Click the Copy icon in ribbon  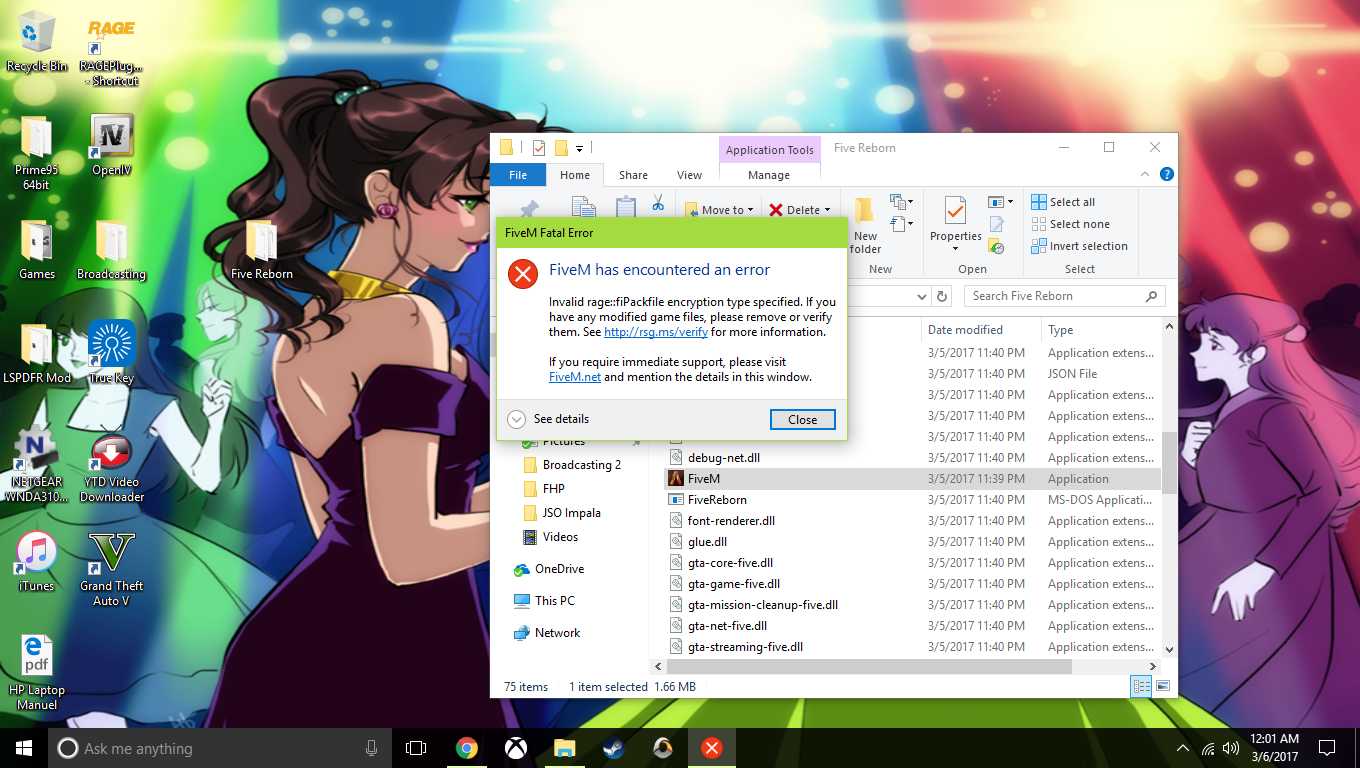pyautogui.click(x=583, y=207)
